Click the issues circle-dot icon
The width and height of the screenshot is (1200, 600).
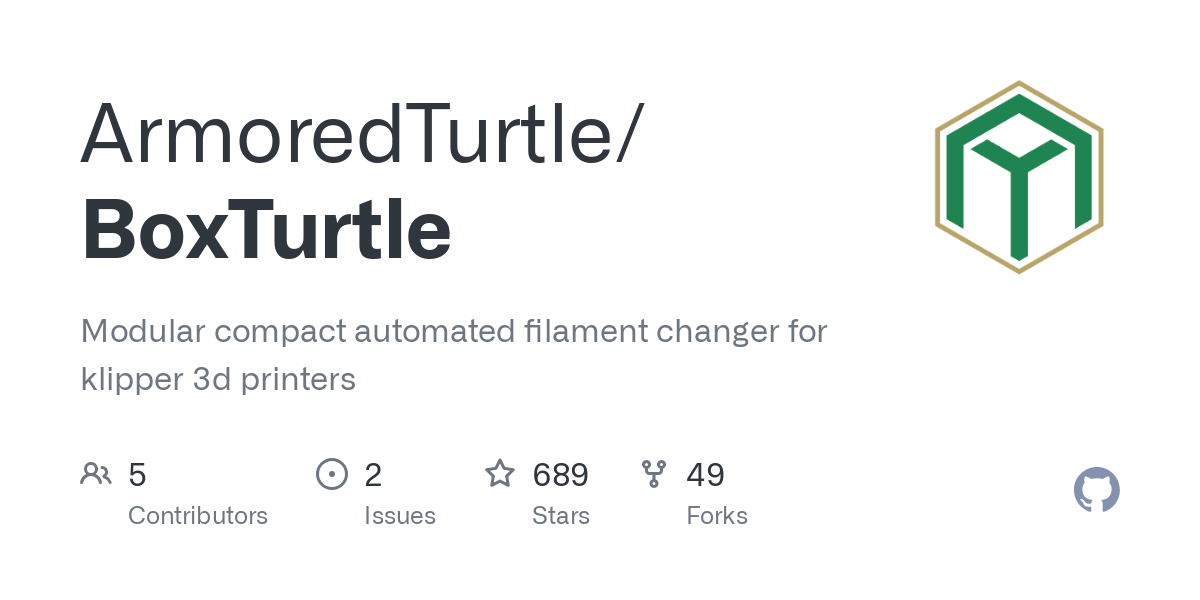332,474
